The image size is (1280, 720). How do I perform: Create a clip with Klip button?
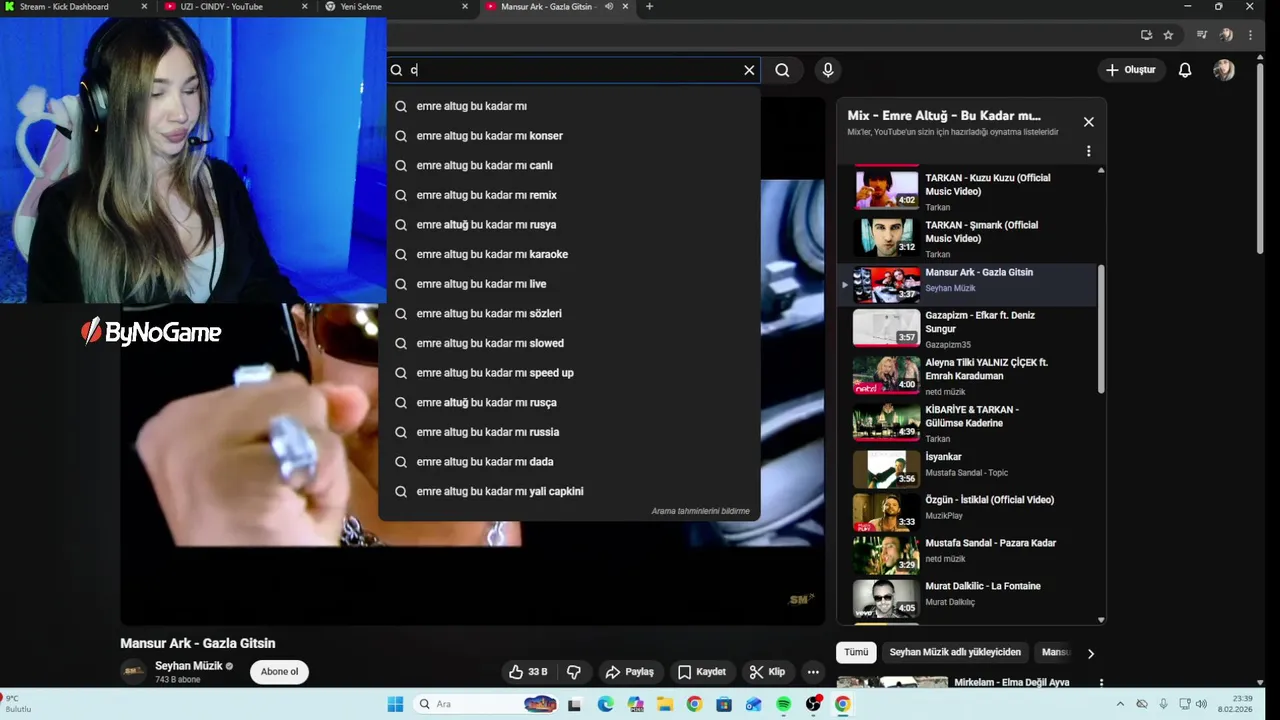[x=768, y=672]
